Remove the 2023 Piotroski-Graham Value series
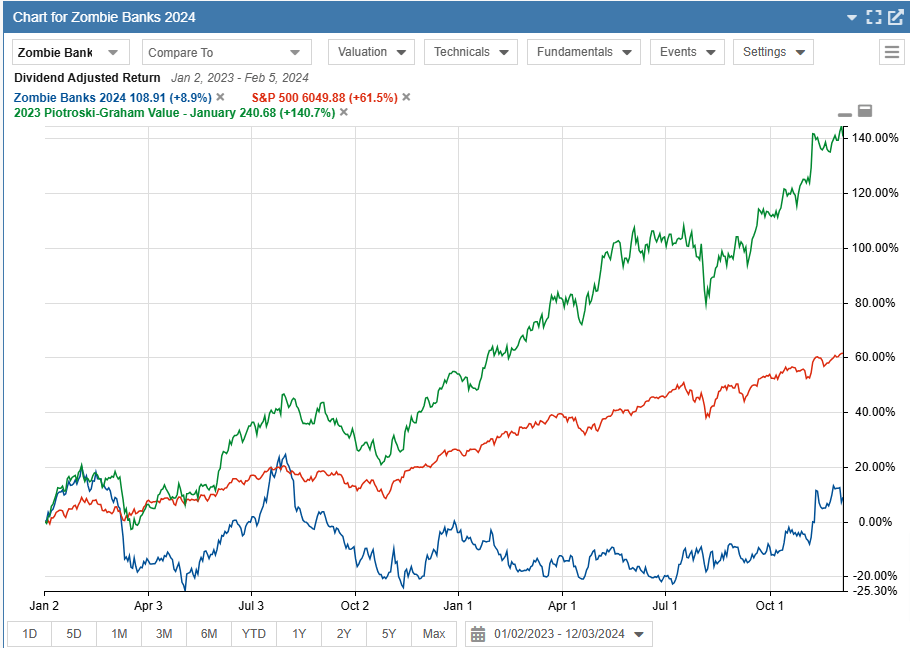The width and height of the screenshot is (910, 648). (344, 112)
